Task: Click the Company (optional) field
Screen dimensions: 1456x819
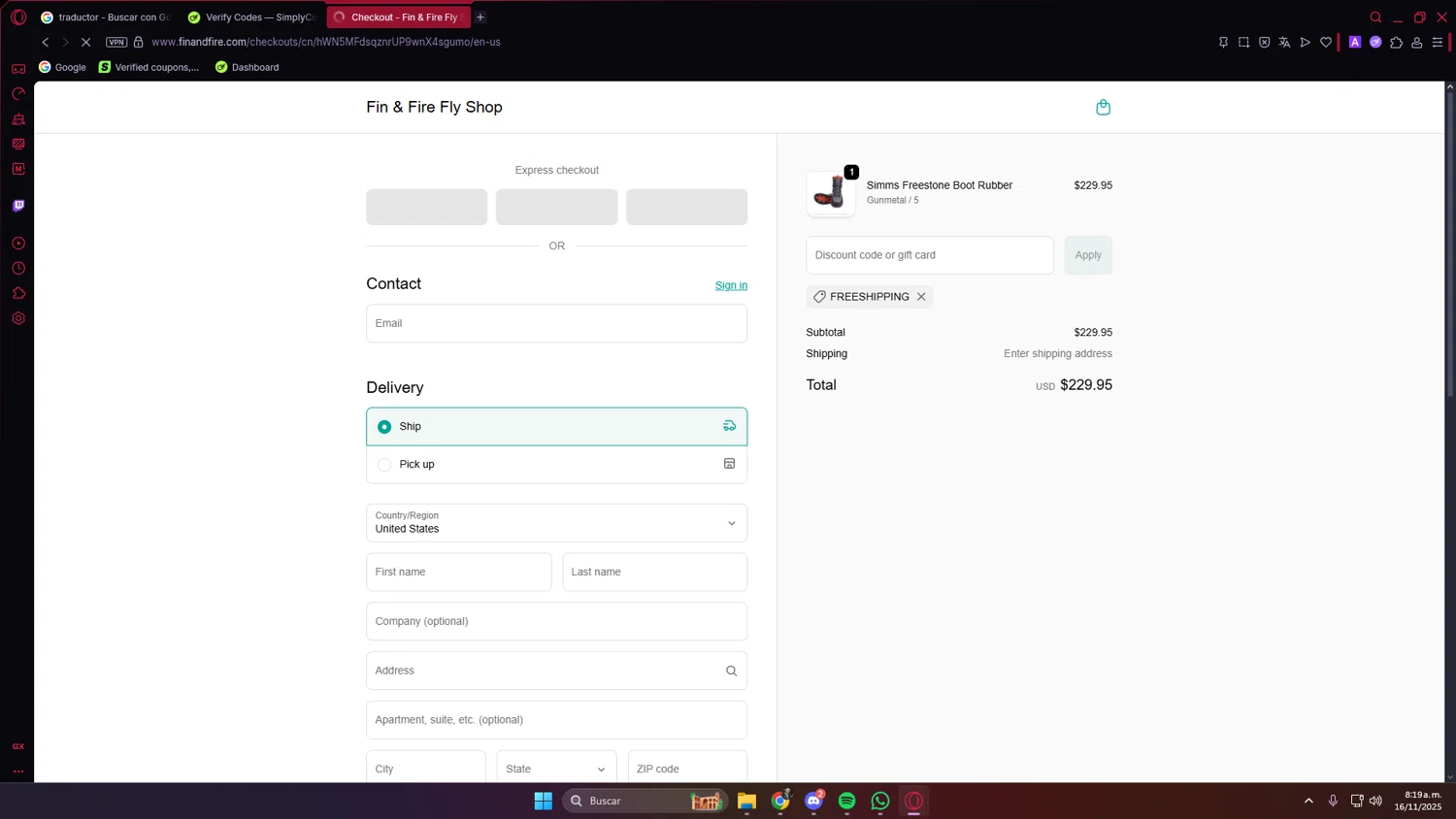Action: pos(556,621)
